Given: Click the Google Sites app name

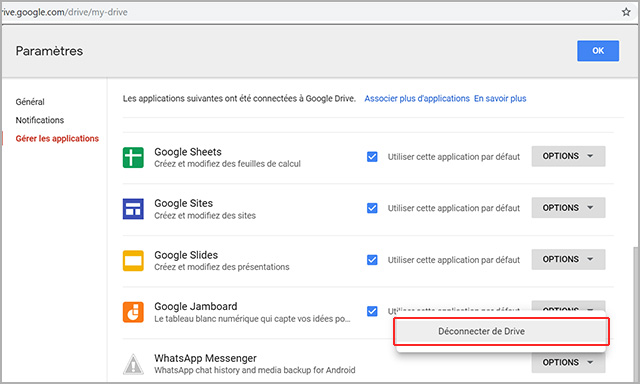Looking at the screenshot, I should pos(184,203).
